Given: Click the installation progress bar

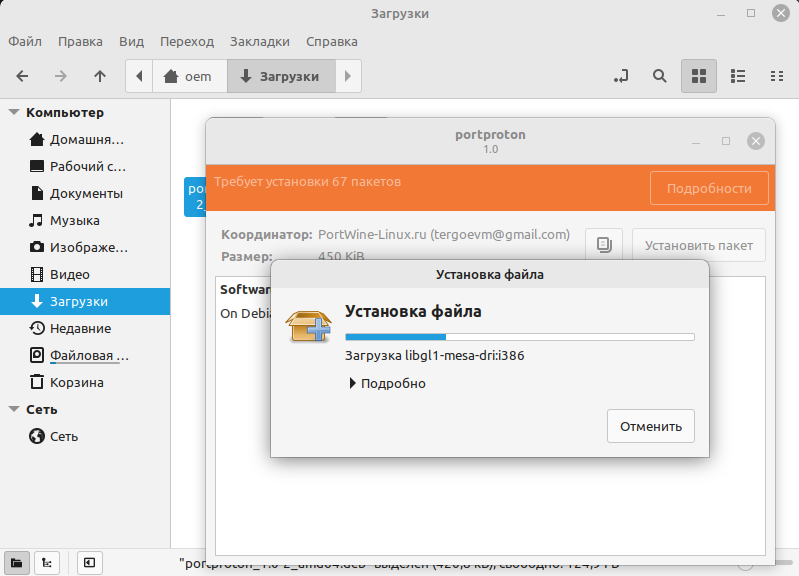Looking at the screenshot, I should click(520, 337).
